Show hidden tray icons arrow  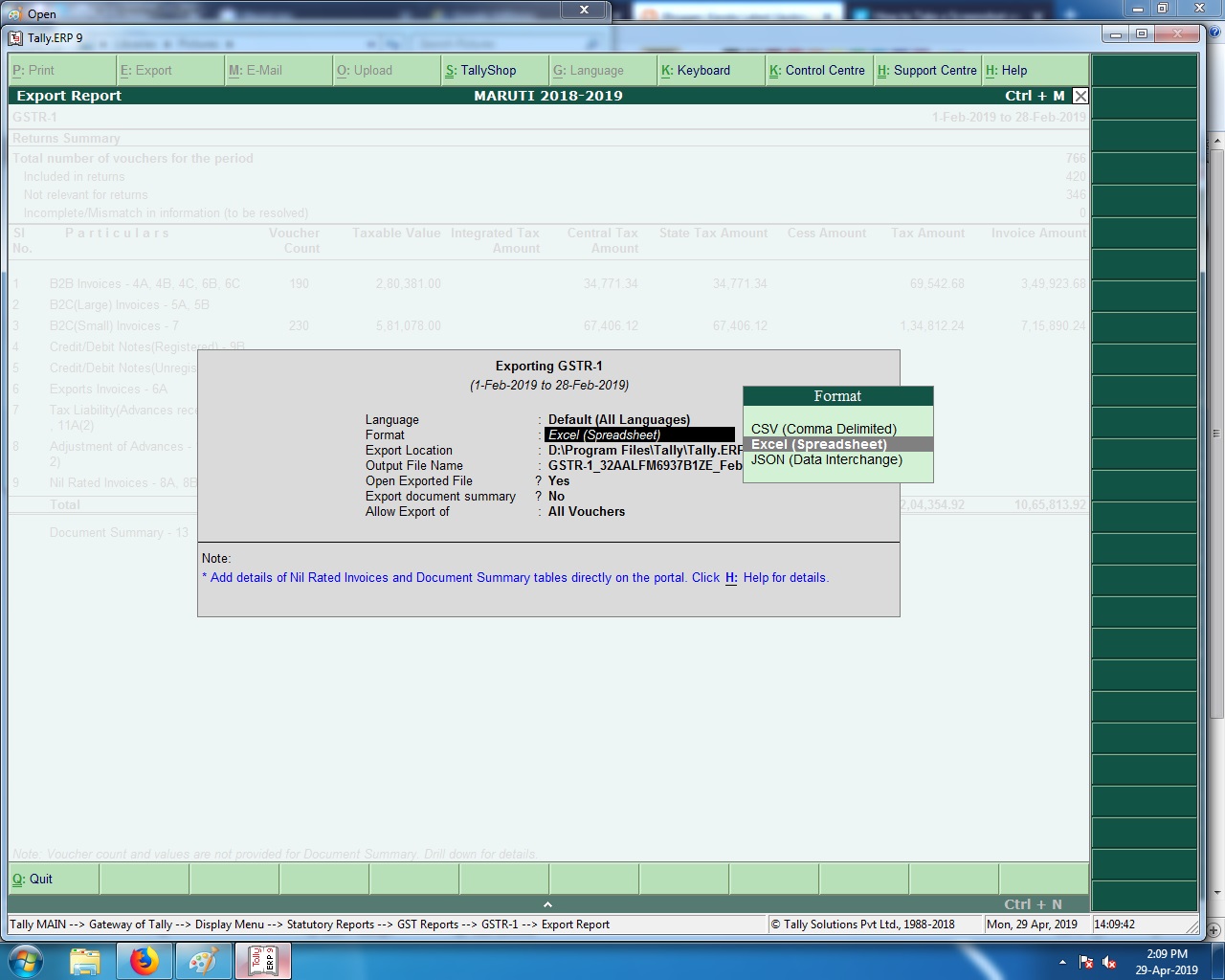1062,962
